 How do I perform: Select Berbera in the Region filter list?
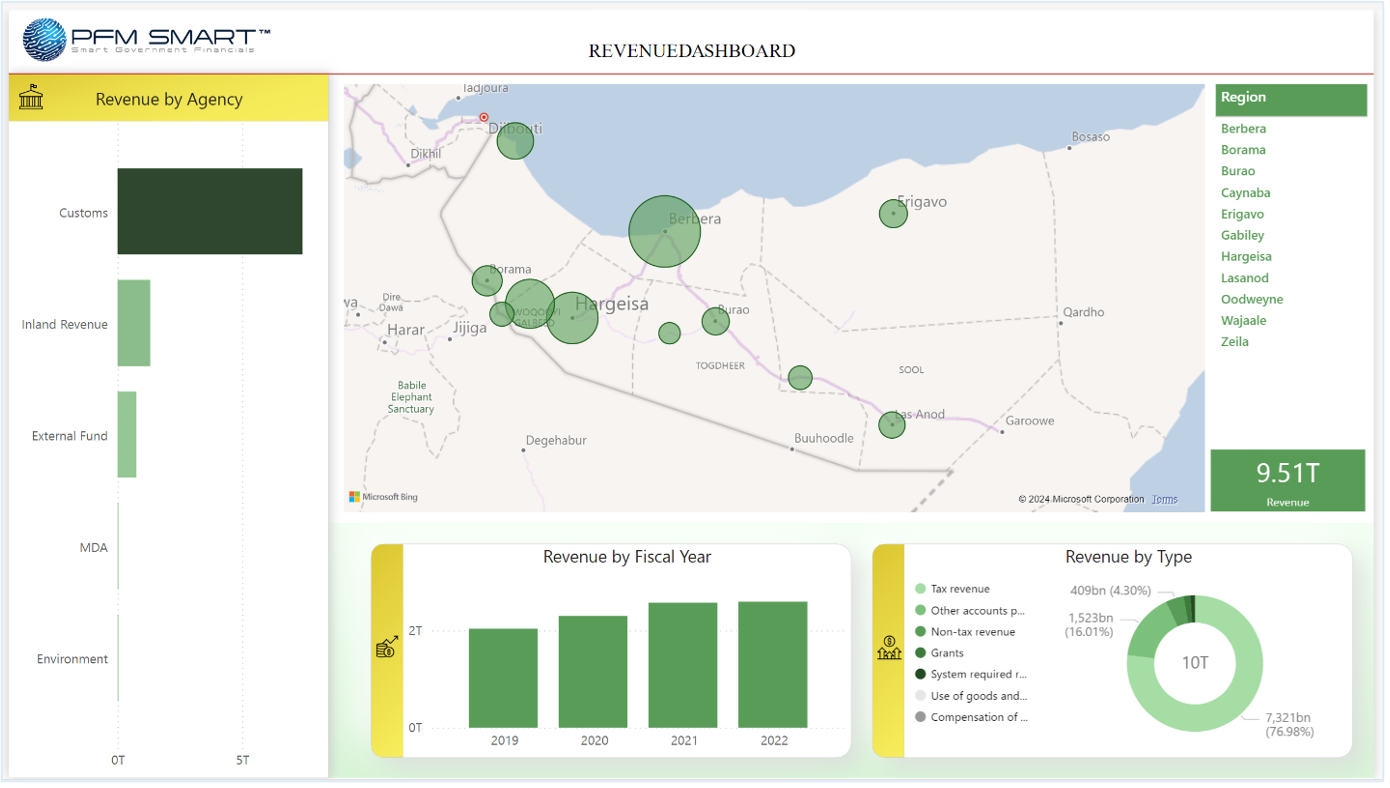[x=1243, y=129]
